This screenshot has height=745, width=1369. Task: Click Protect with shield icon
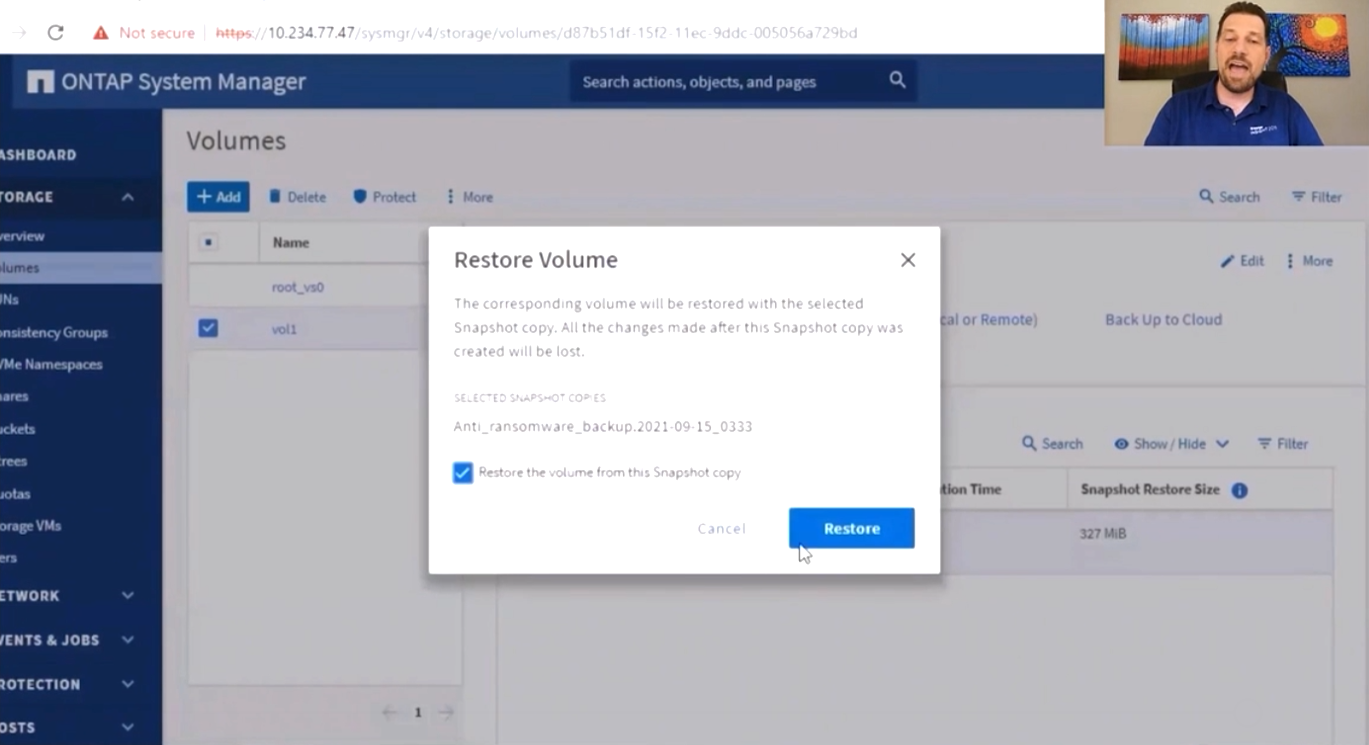point(385,197)
